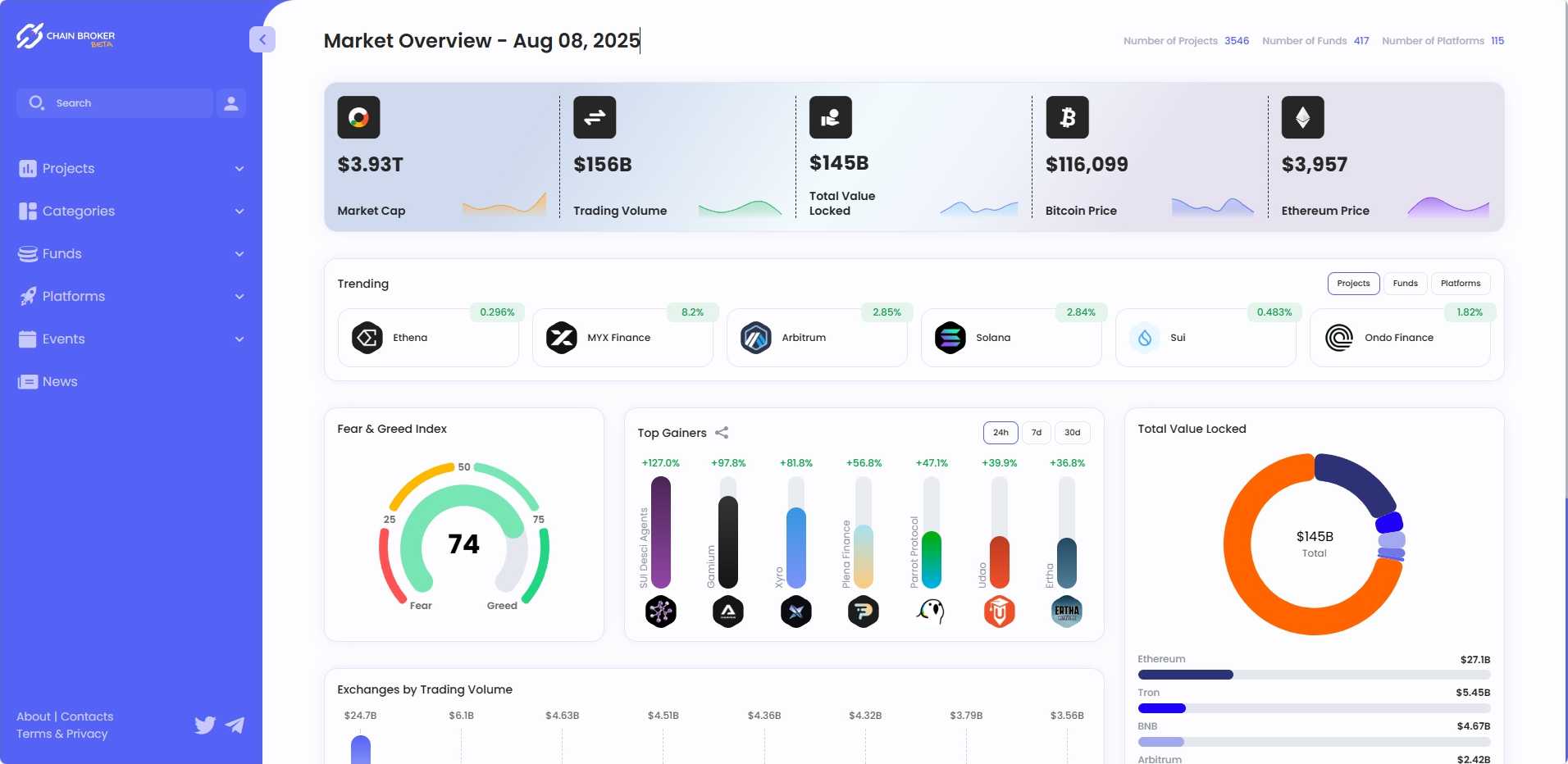Screen dimensions: 1568x764
Task: Click the Bitcoin Price icon
Action: (1067, 117)
